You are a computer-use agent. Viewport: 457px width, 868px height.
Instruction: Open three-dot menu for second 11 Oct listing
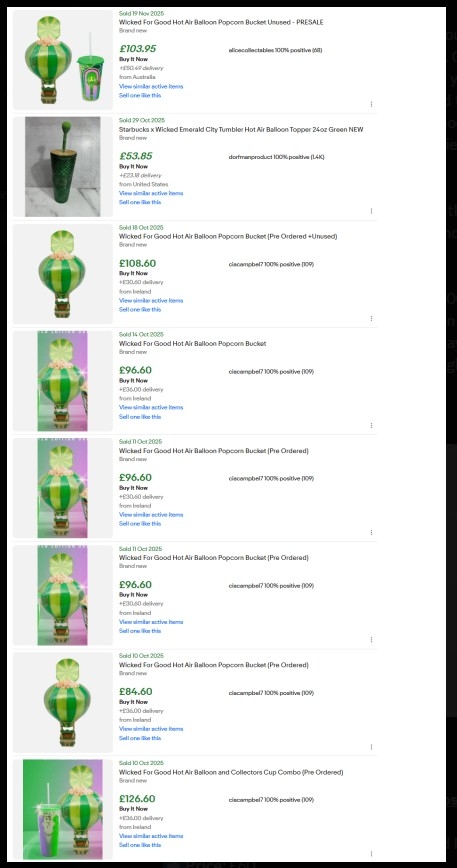click(371, 640)
